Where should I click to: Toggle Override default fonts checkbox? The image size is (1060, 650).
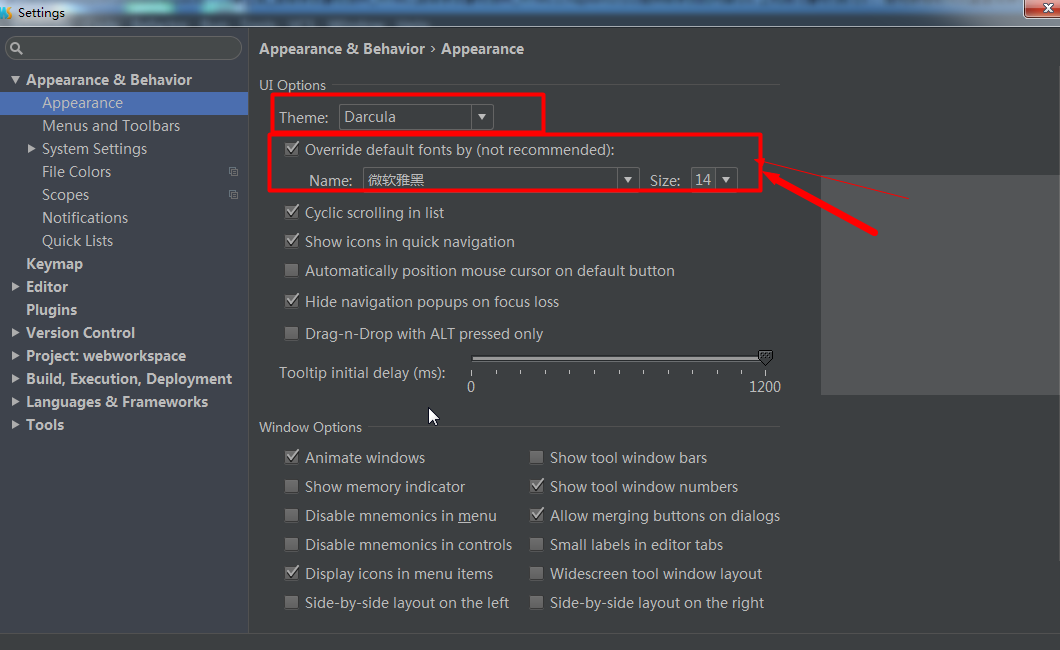(291, 149)
